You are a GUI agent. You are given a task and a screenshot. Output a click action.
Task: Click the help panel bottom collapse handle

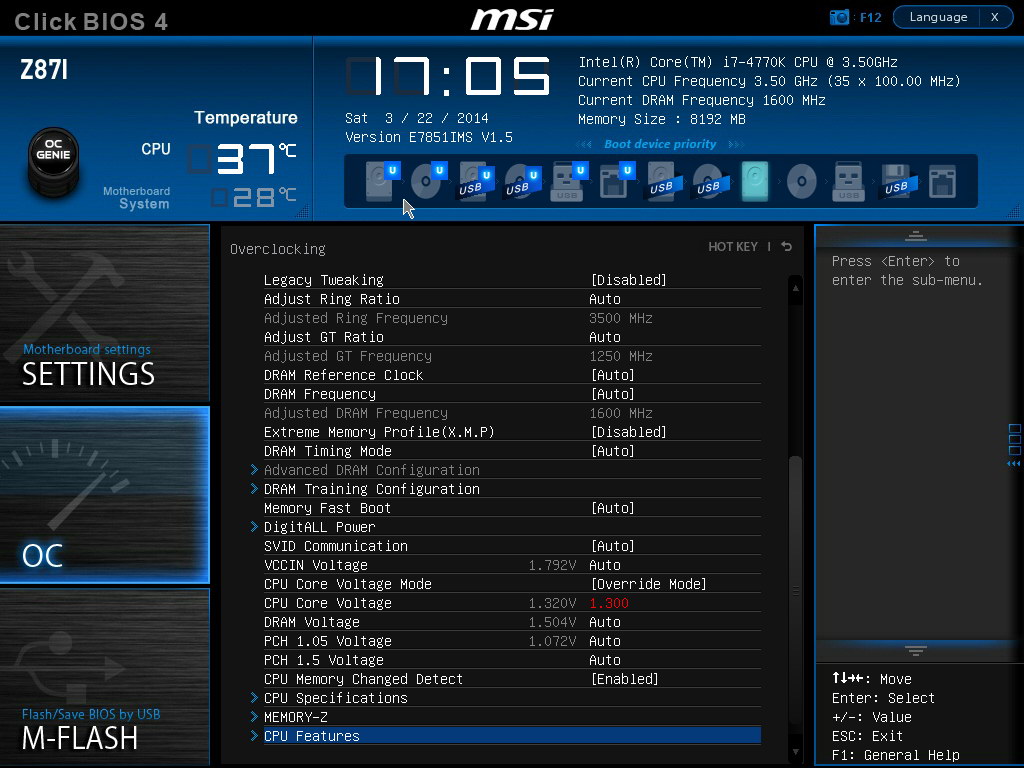click(x=916, y=650)
